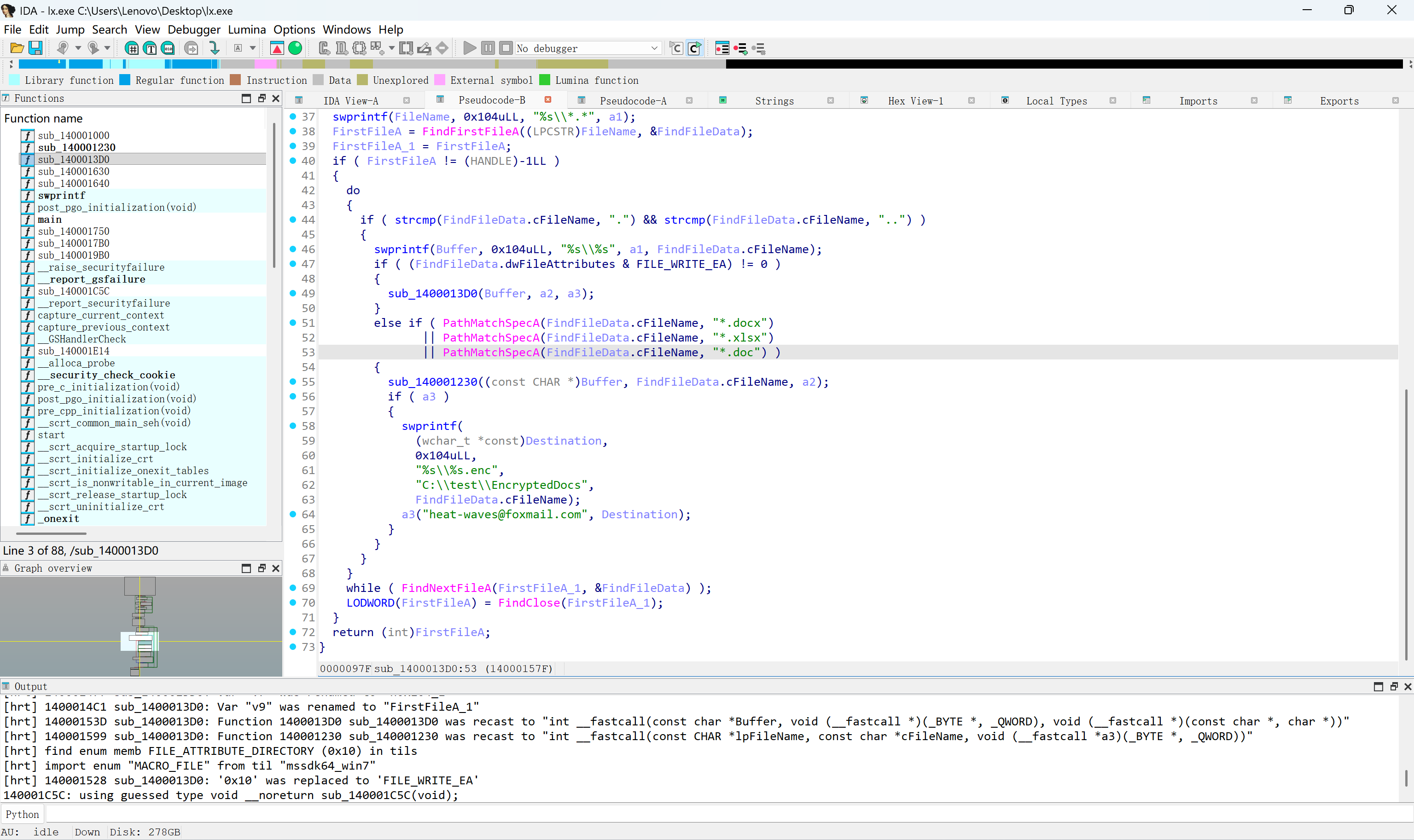Start process with the play button
1414x840 pixels.
pos(469,48)
